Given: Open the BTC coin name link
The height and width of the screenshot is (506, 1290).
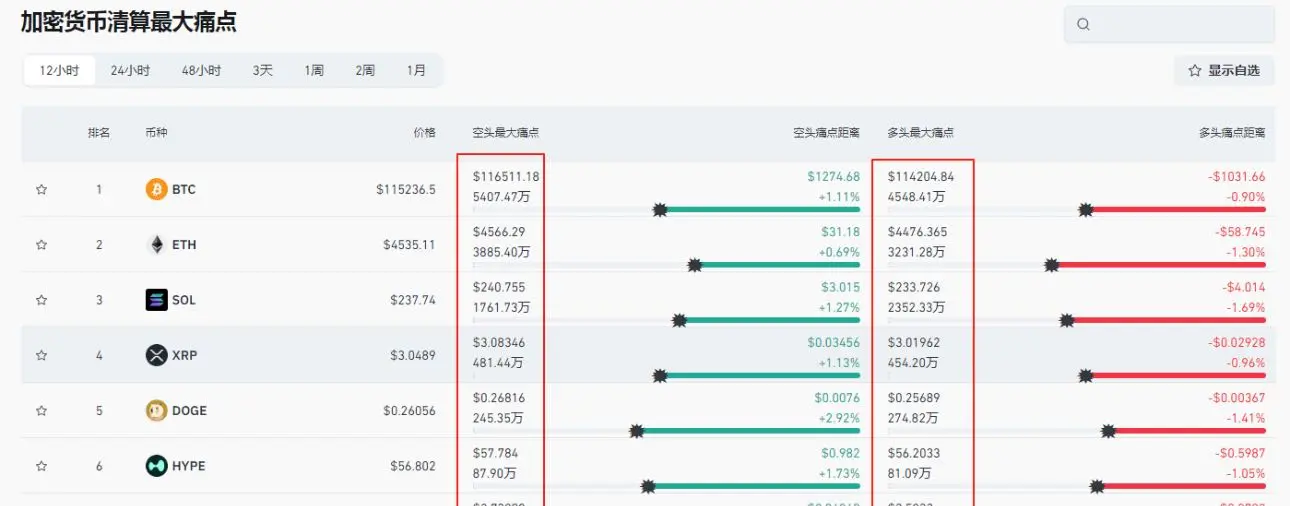Looking at the screenshot, I should (x=184, y=189).
